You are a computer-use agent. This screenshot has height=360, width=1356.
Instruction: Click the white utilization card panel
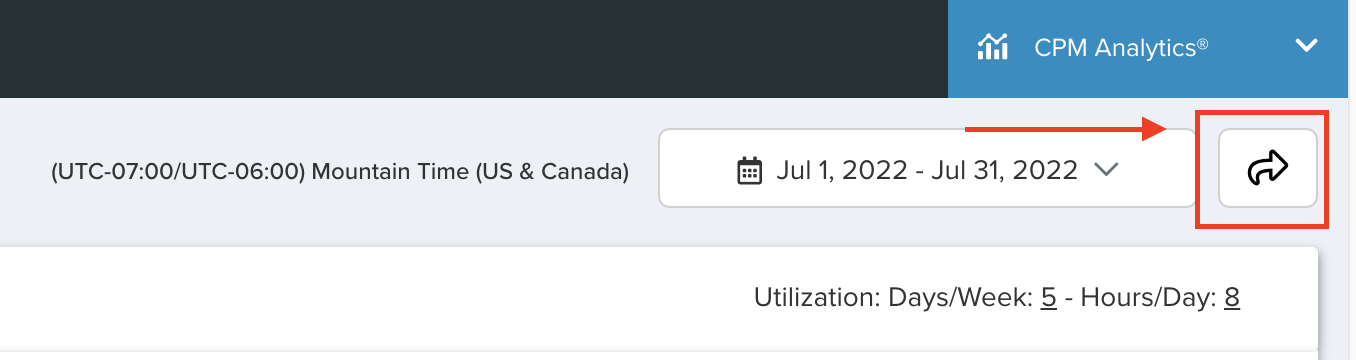tap(659, 298)
